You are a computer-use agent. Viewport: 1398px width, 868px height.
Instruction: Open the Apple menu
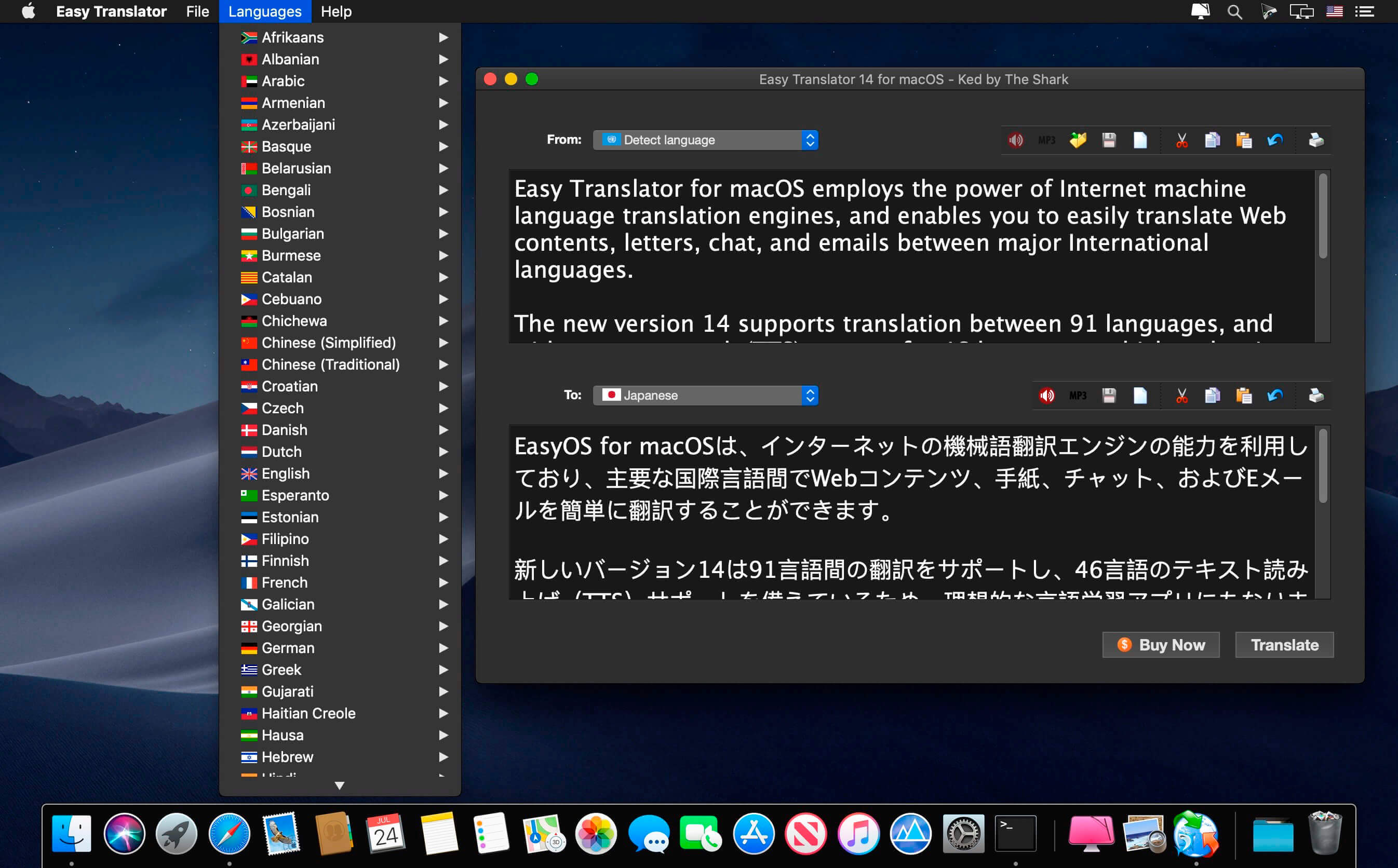pyautogui.click(x=28, y=11)
